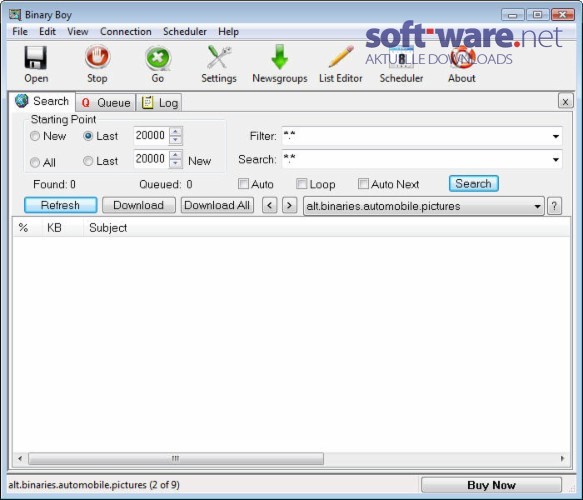Open the View menu
The image size is (583, 500).
pos(78,32)
